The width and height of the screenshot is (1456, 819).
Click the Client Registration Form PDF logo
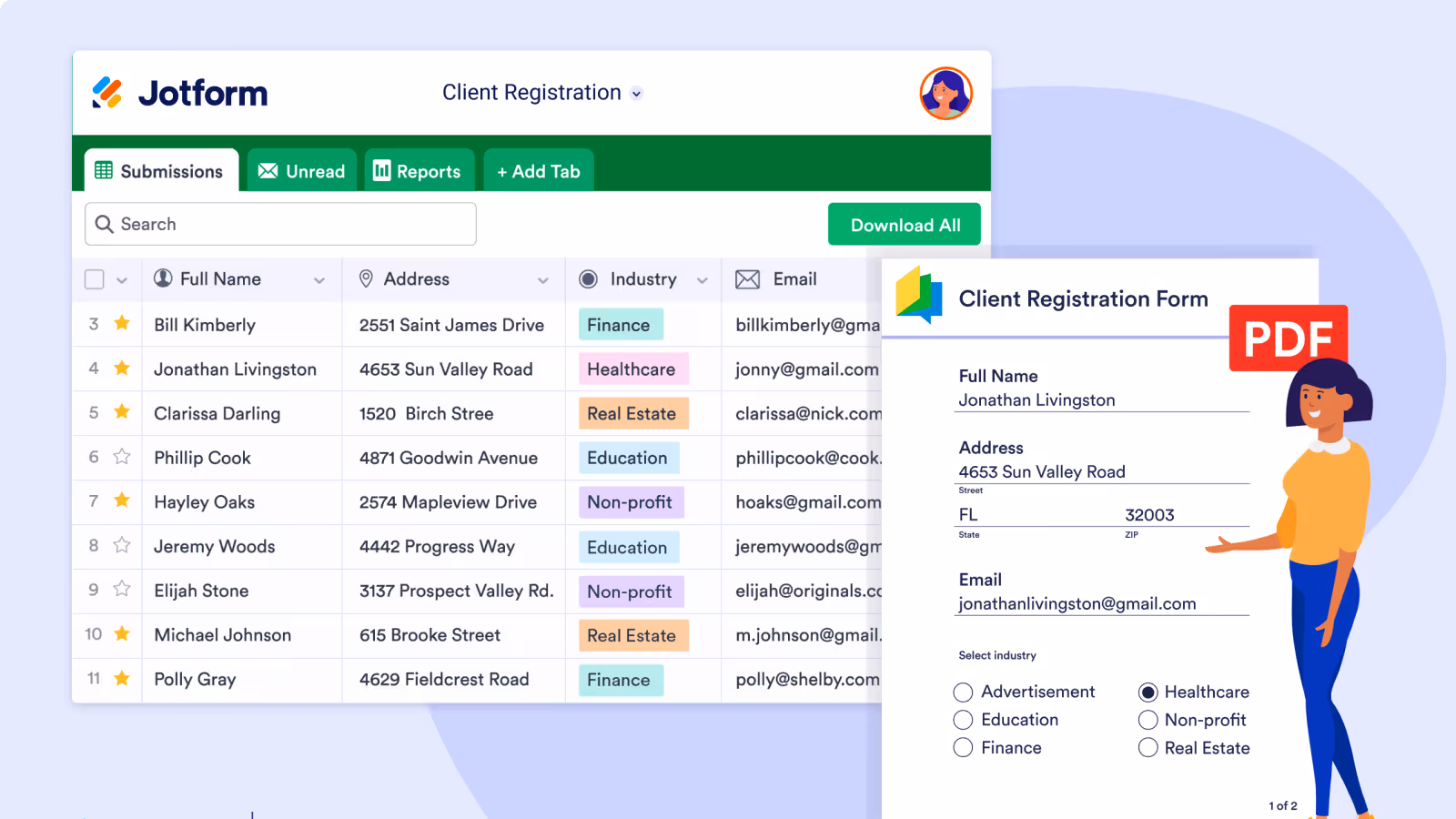(x=919, y=295)
